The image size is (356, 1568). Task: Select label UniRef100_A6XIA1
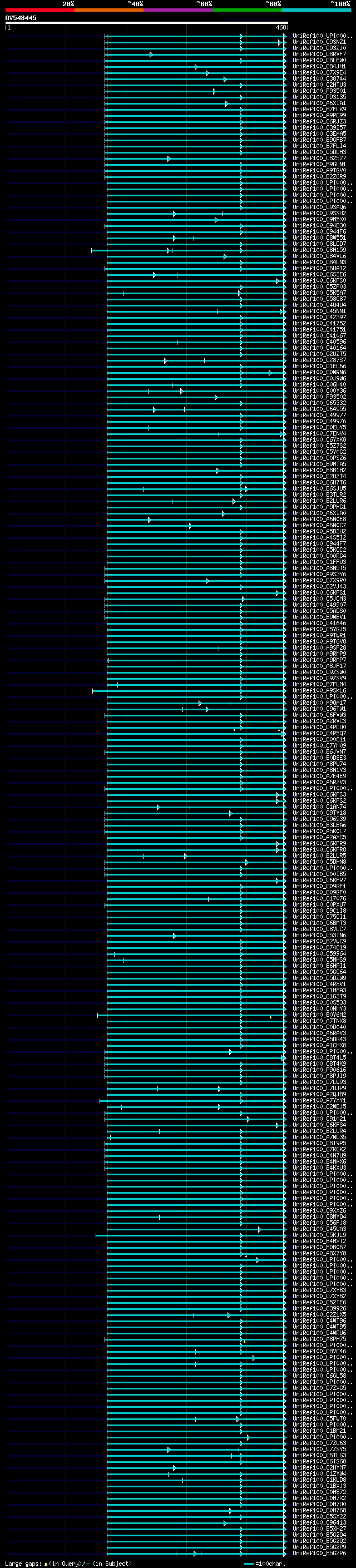(x=319, y=103)
